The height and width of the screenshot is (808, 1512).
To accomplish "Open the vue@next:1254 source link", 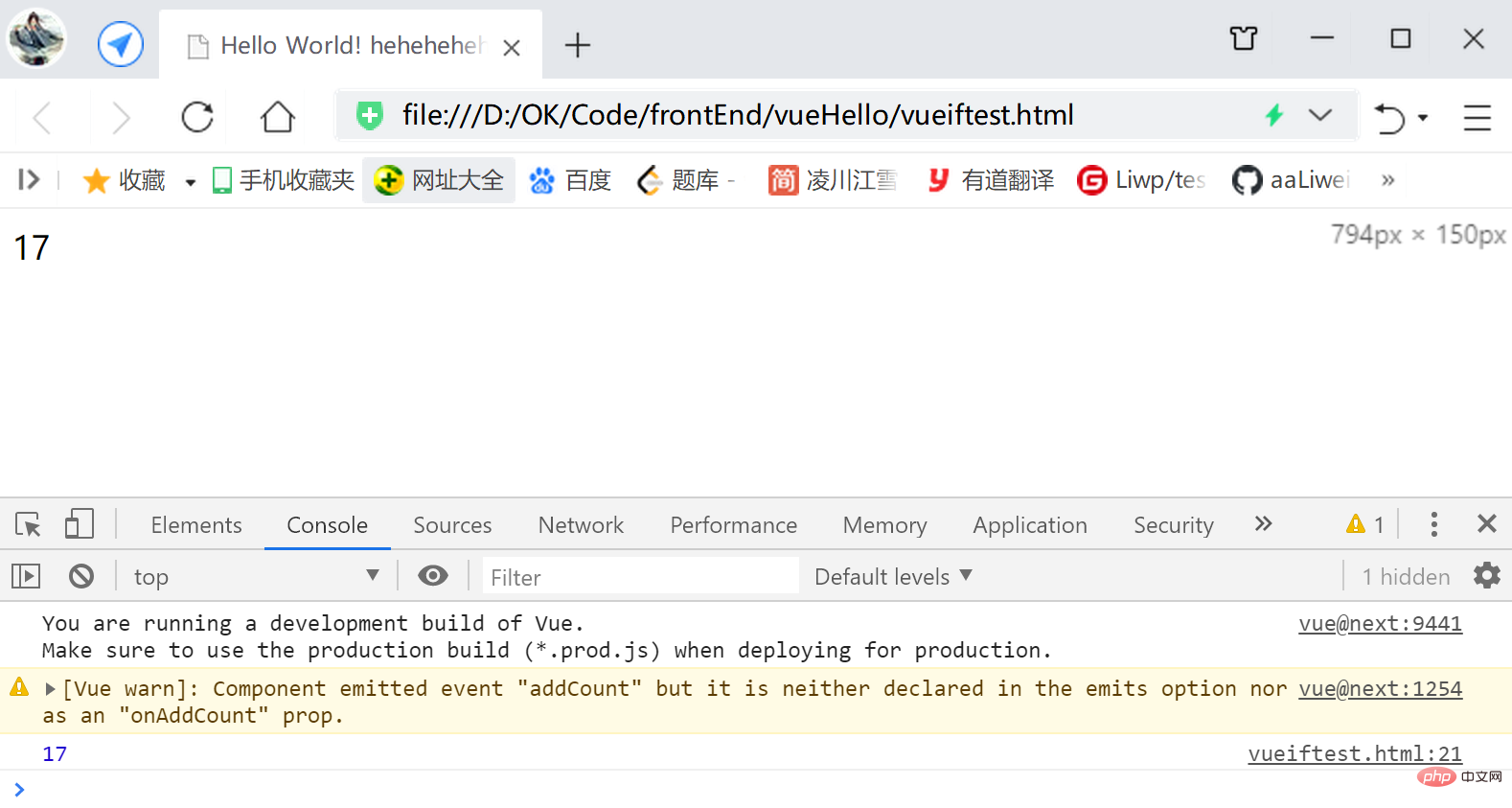I will 1380,689.
